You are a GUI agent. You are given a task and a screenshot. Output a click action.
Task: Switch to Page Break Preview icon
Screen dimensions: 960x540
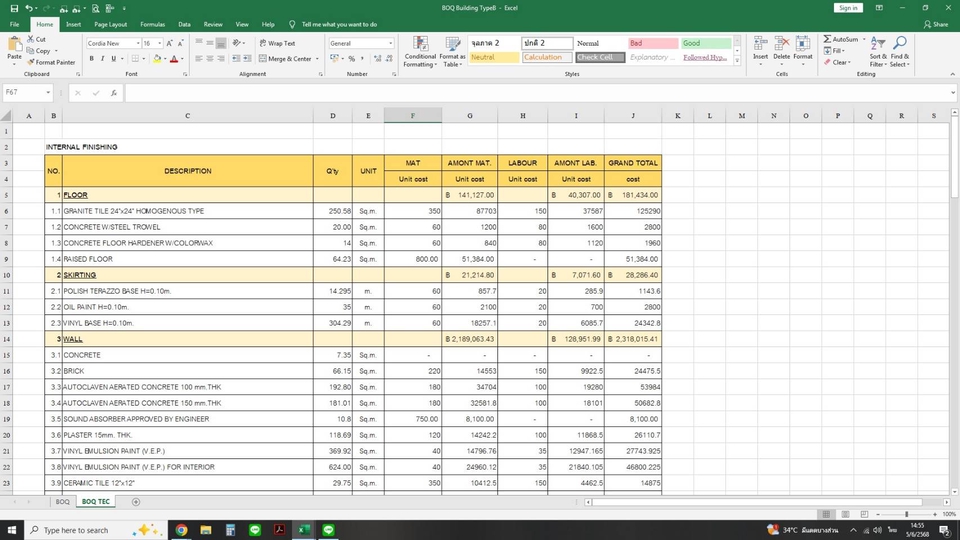click(864, 514)
